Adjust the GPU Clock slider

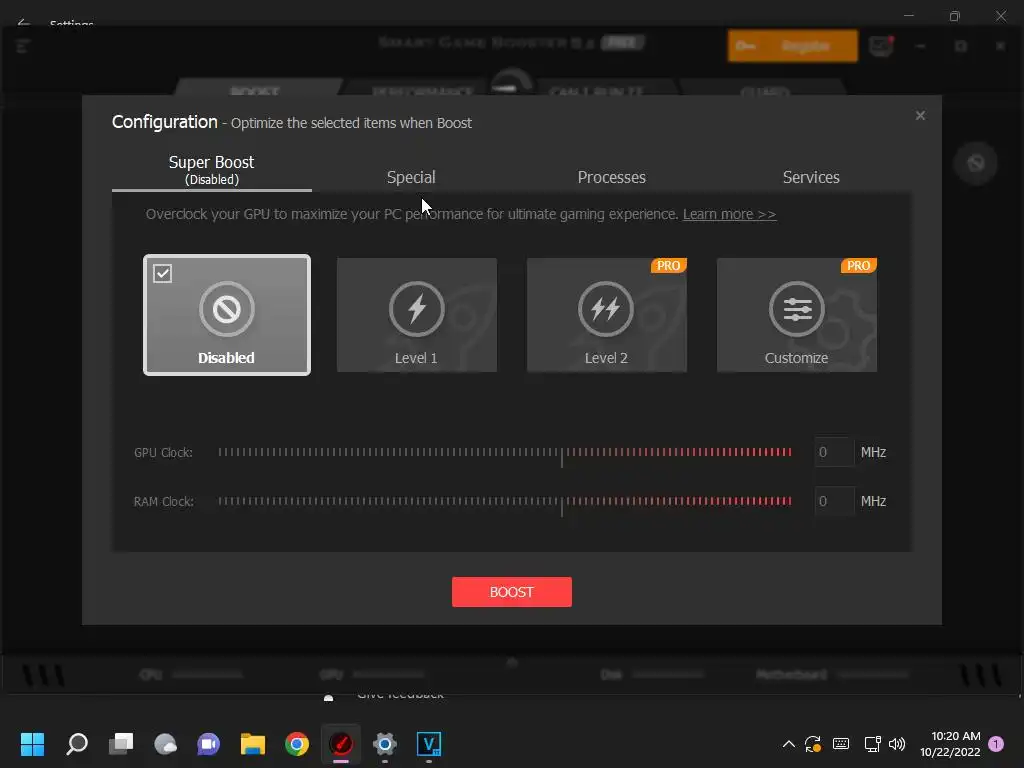click(505, 453)
